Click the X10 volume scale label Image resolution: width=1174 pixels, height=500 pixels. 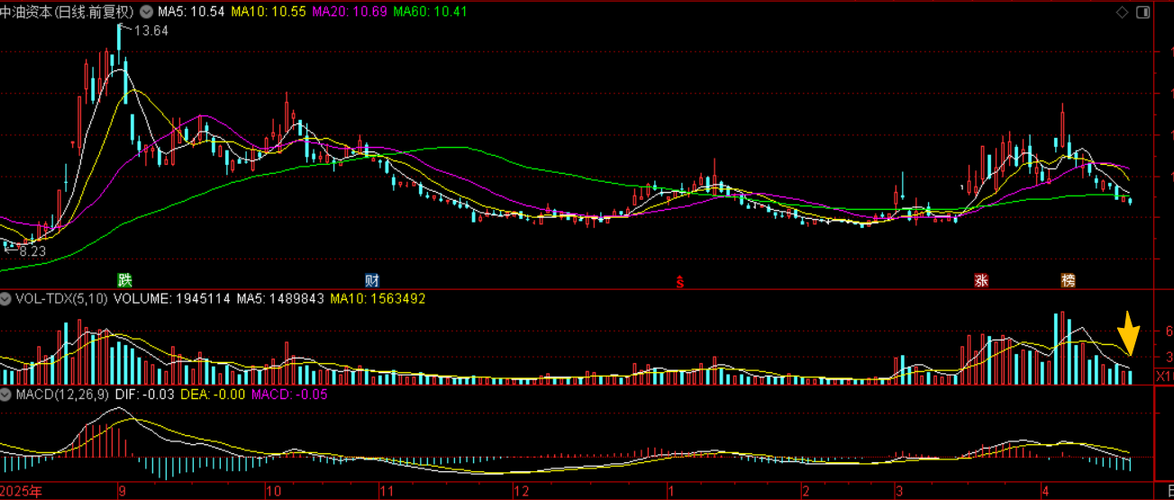point(1164,374)
